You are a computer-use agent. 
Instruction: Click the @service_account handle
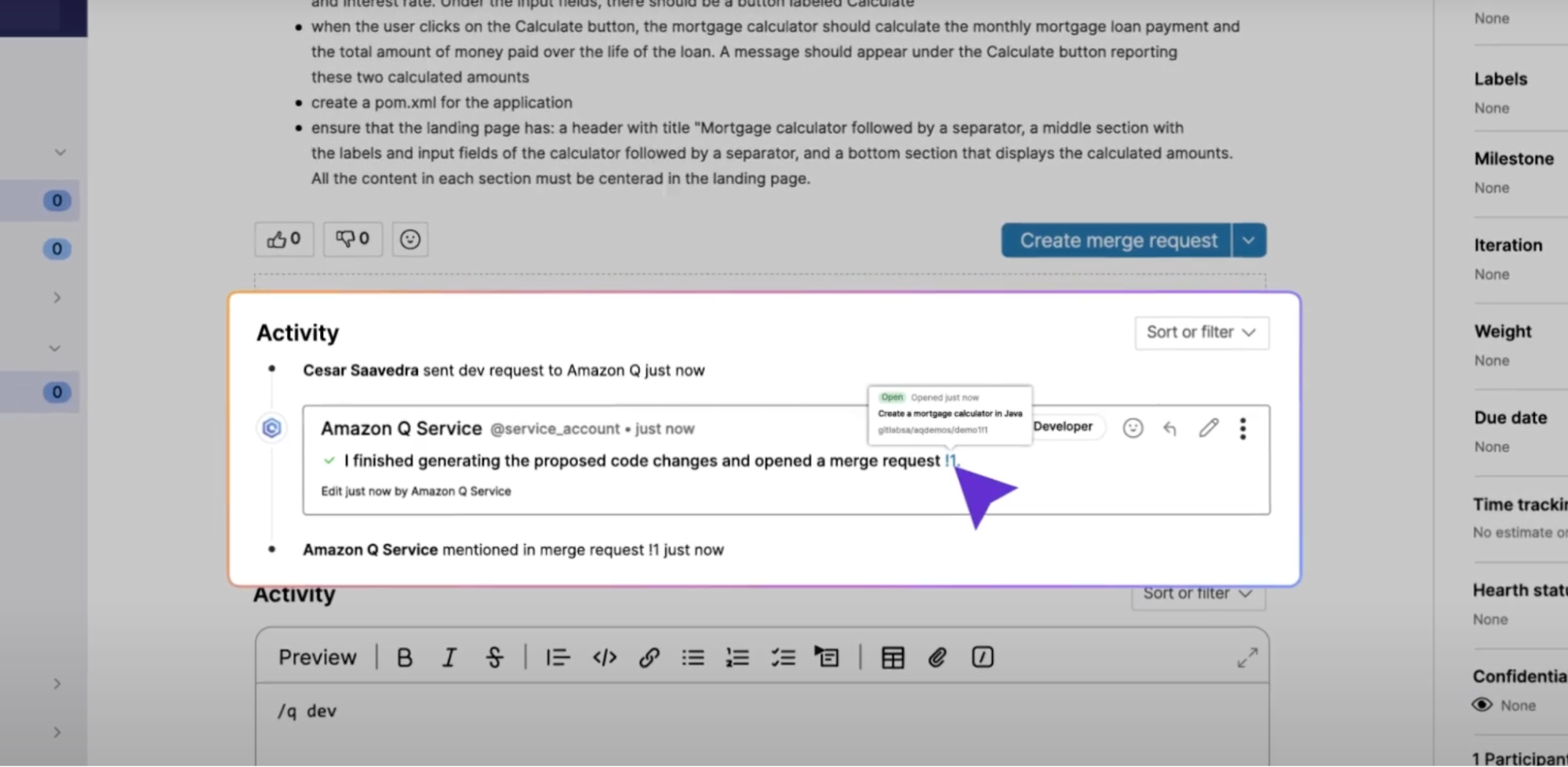pyautogui.click(x=555, y=429)
